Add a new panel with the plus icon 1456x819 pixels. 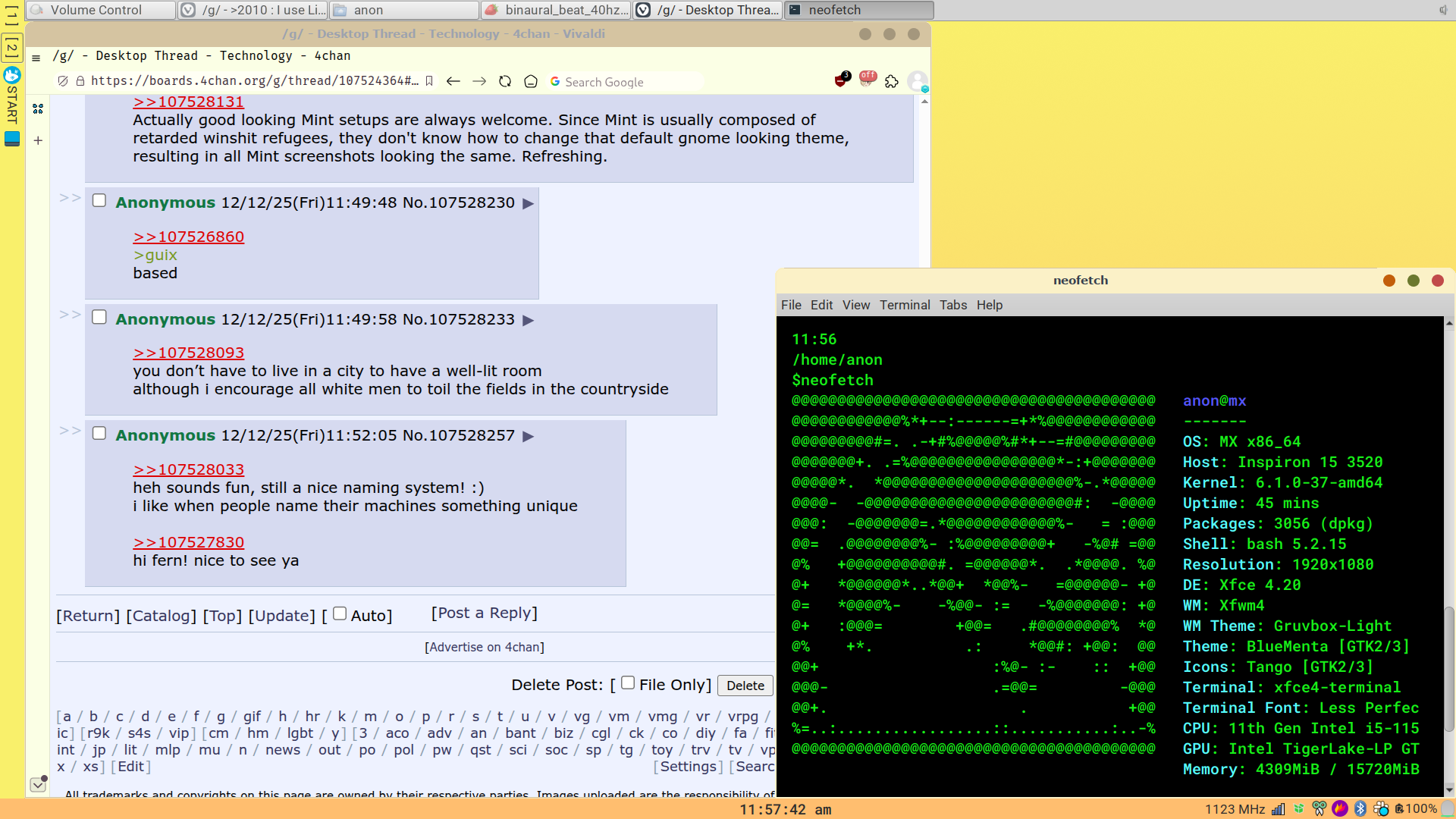click(38, 140)
